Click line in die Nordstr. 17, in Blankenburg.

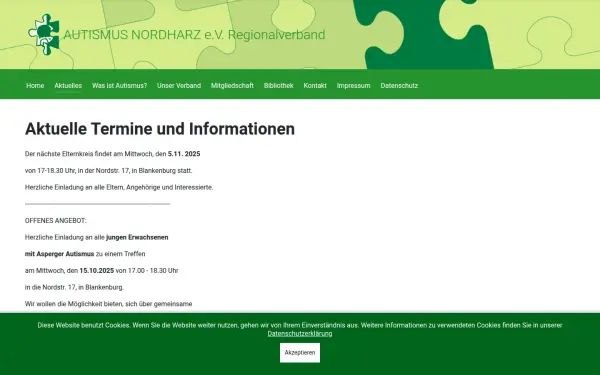coord(74,287)
